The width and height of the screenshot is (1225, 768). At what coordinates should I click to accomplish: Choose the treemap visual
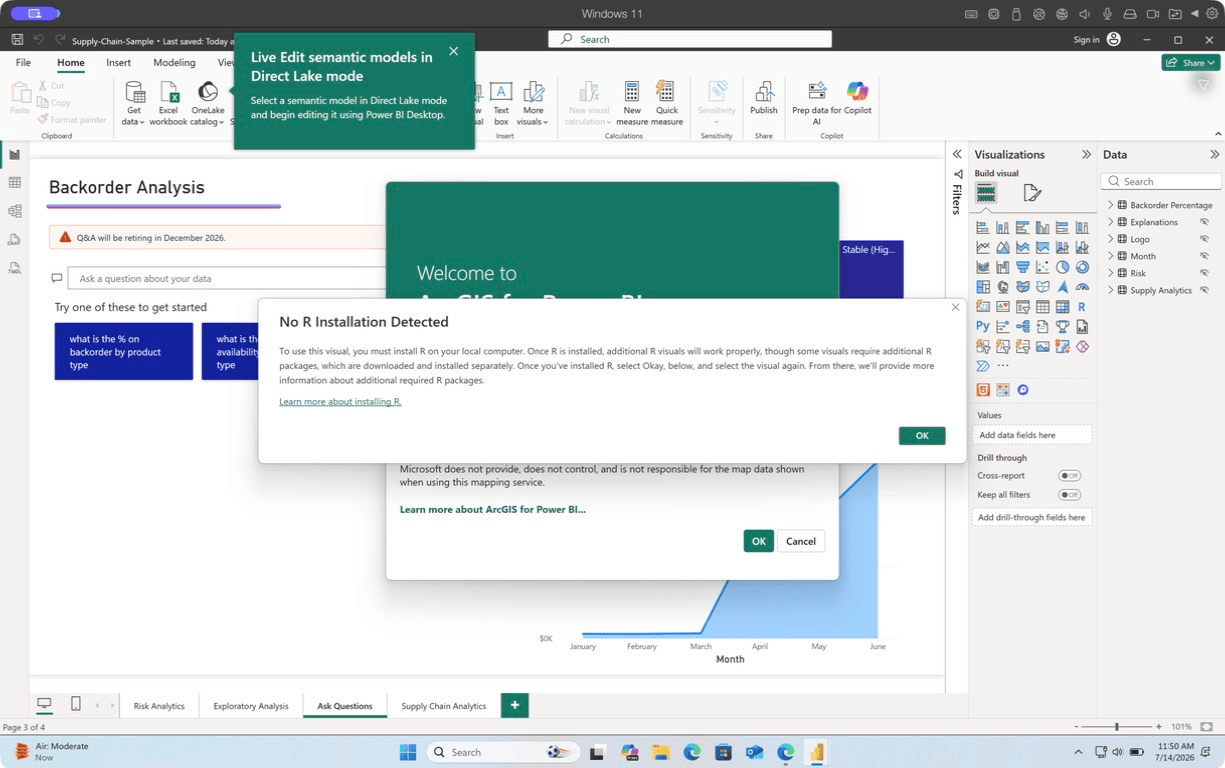point(983,287)
